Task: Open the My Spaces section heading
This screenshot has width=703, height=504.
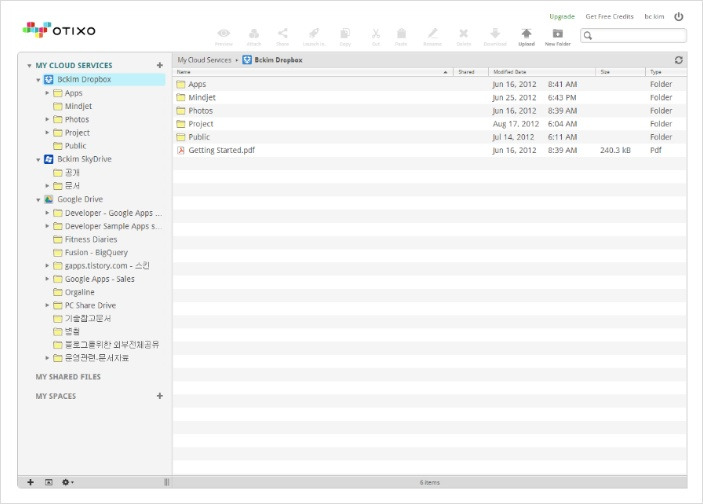Action: tap(56, 396)
